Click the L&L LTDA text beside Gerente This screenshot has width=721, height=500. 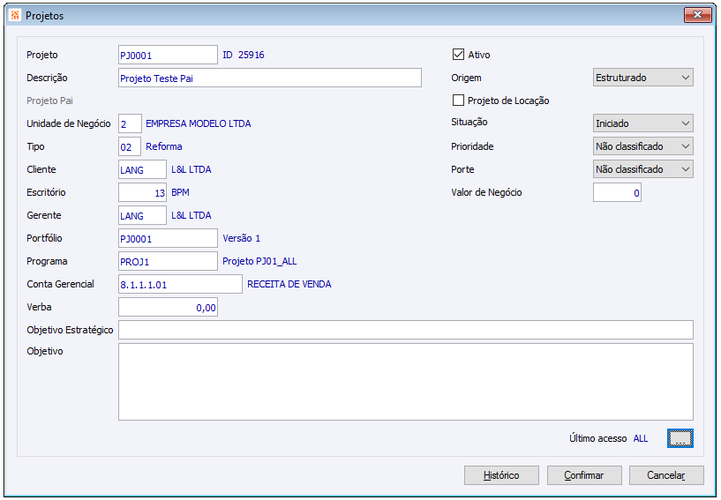[191, 215]
